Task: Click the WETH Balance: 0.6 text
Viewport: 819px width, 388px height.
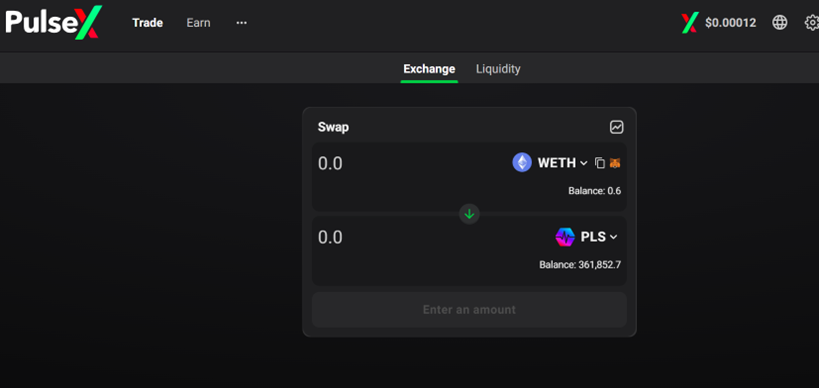Action: coord(594,191)
